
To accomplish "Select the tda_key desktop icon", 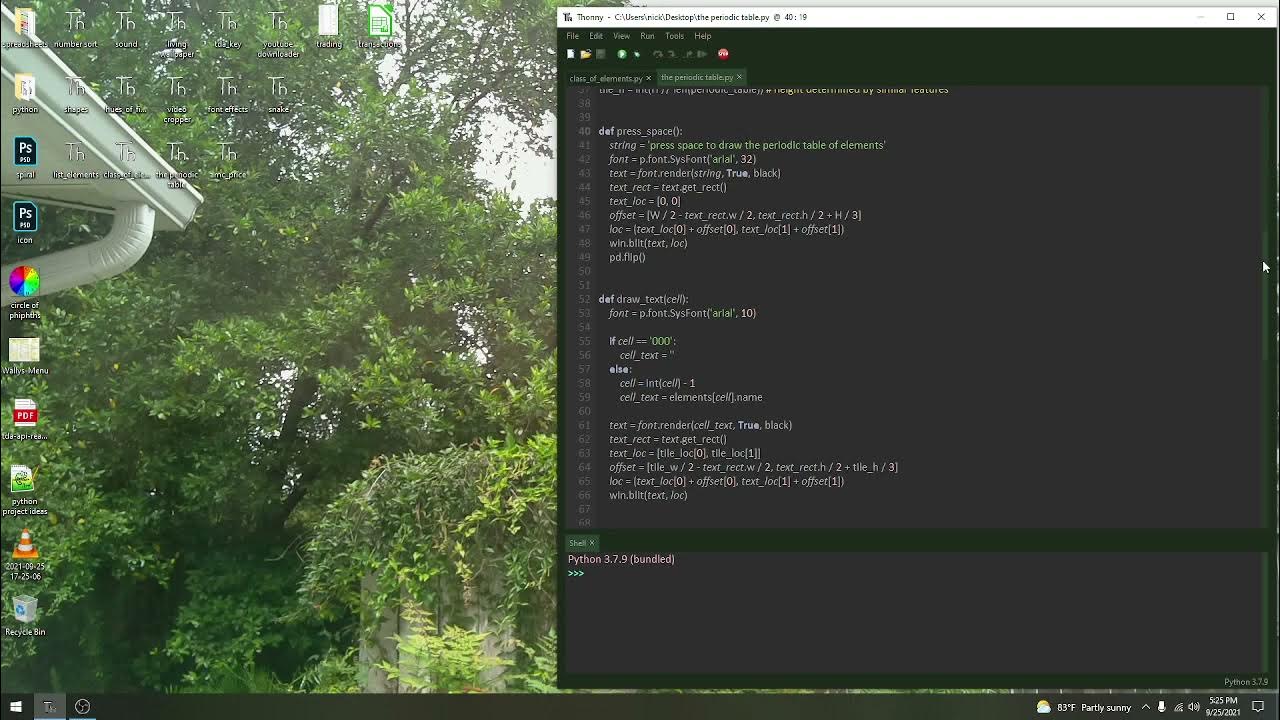I will tap(228, 28).
